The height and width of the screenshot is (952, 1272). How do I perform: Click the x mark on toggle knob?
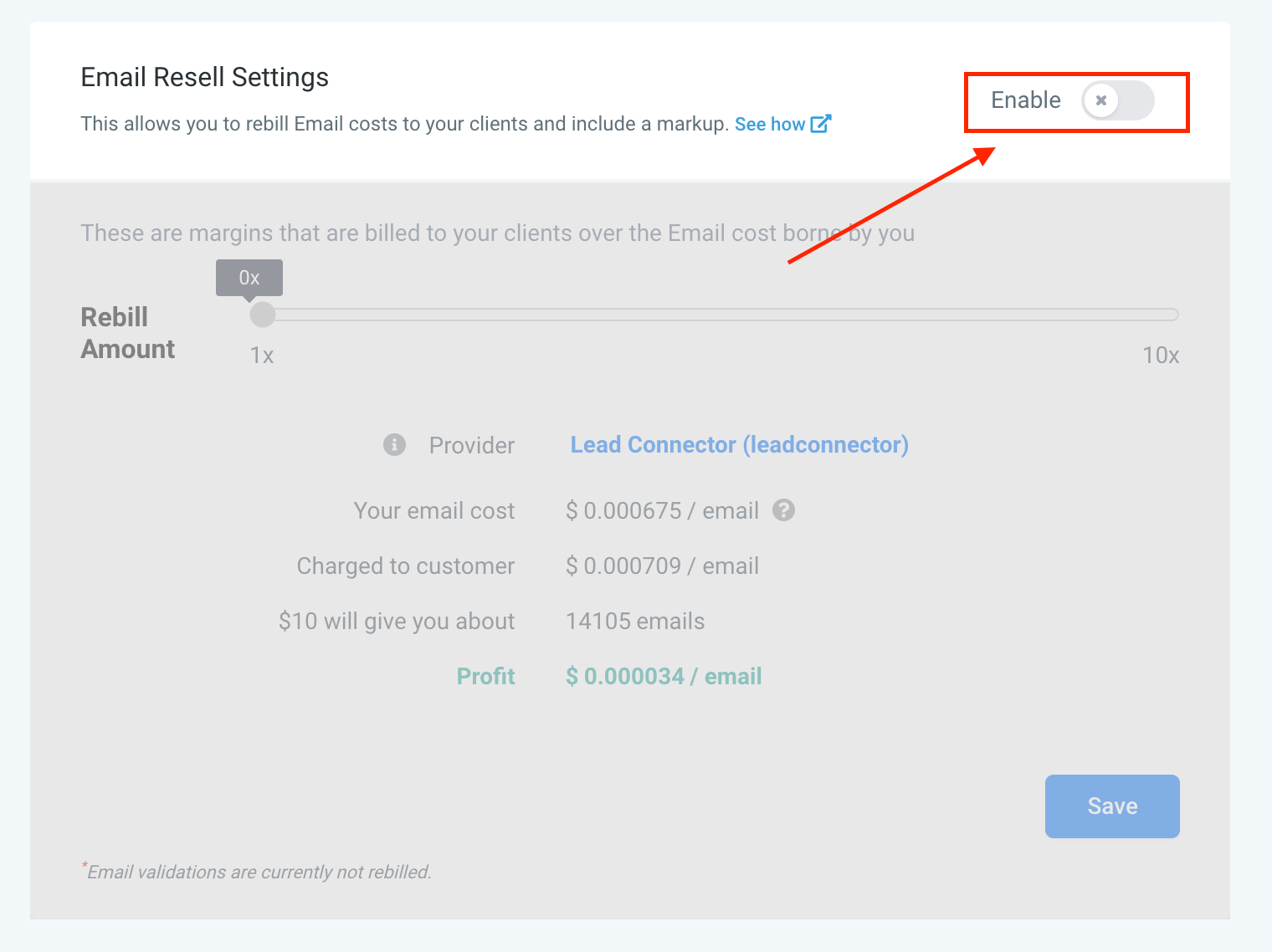tap(1101, 100)
